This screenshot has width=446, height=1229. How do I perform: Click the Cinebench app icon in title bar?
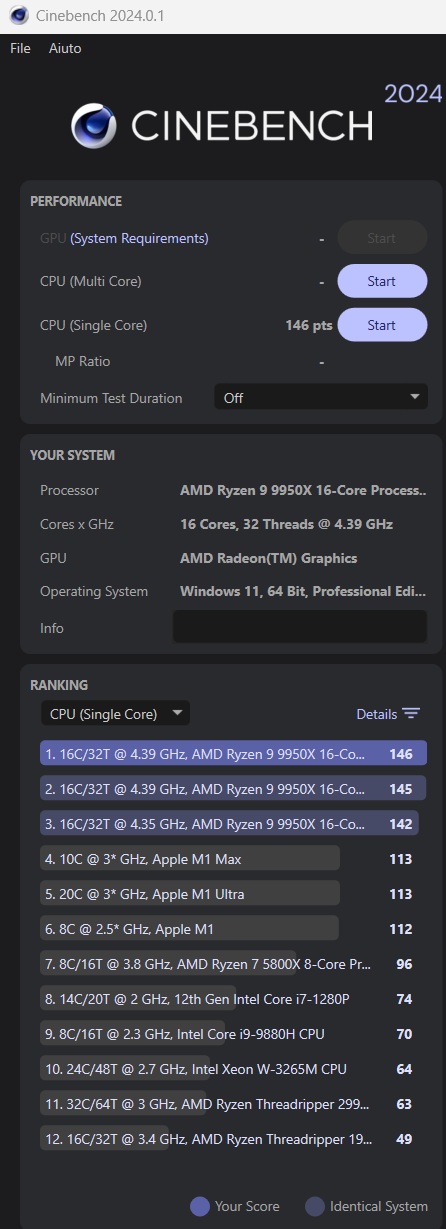point(18,16)
